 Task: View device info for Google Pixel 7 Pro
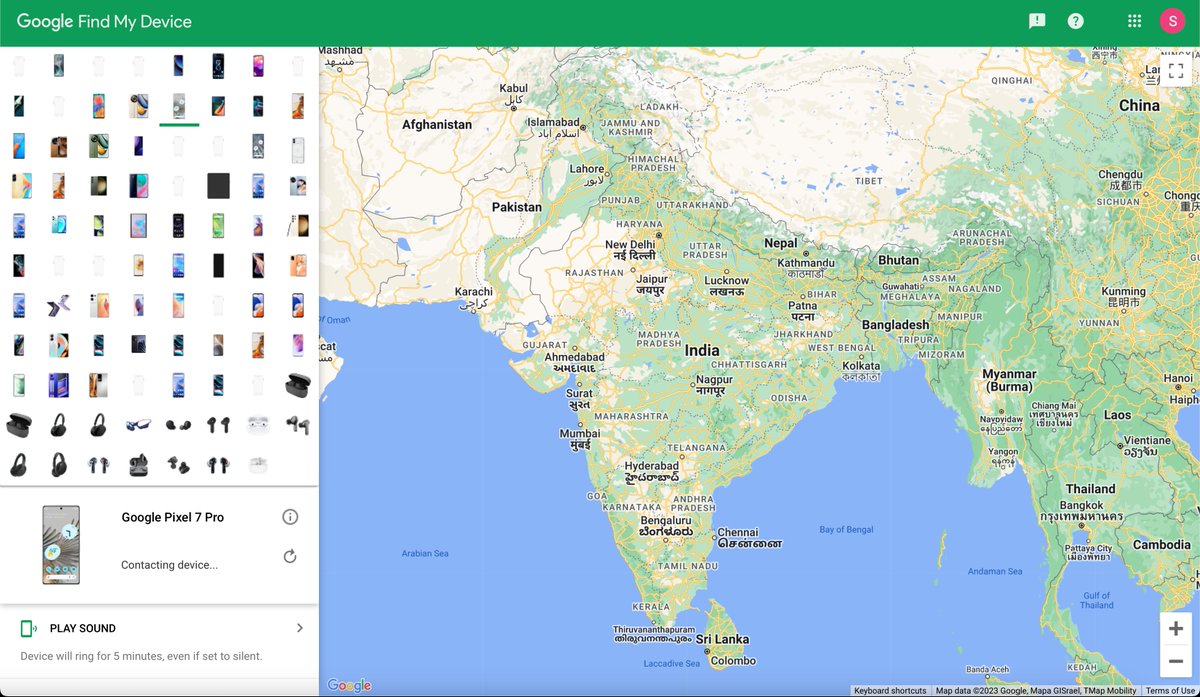pyautogui.click(x=290, y=517)
